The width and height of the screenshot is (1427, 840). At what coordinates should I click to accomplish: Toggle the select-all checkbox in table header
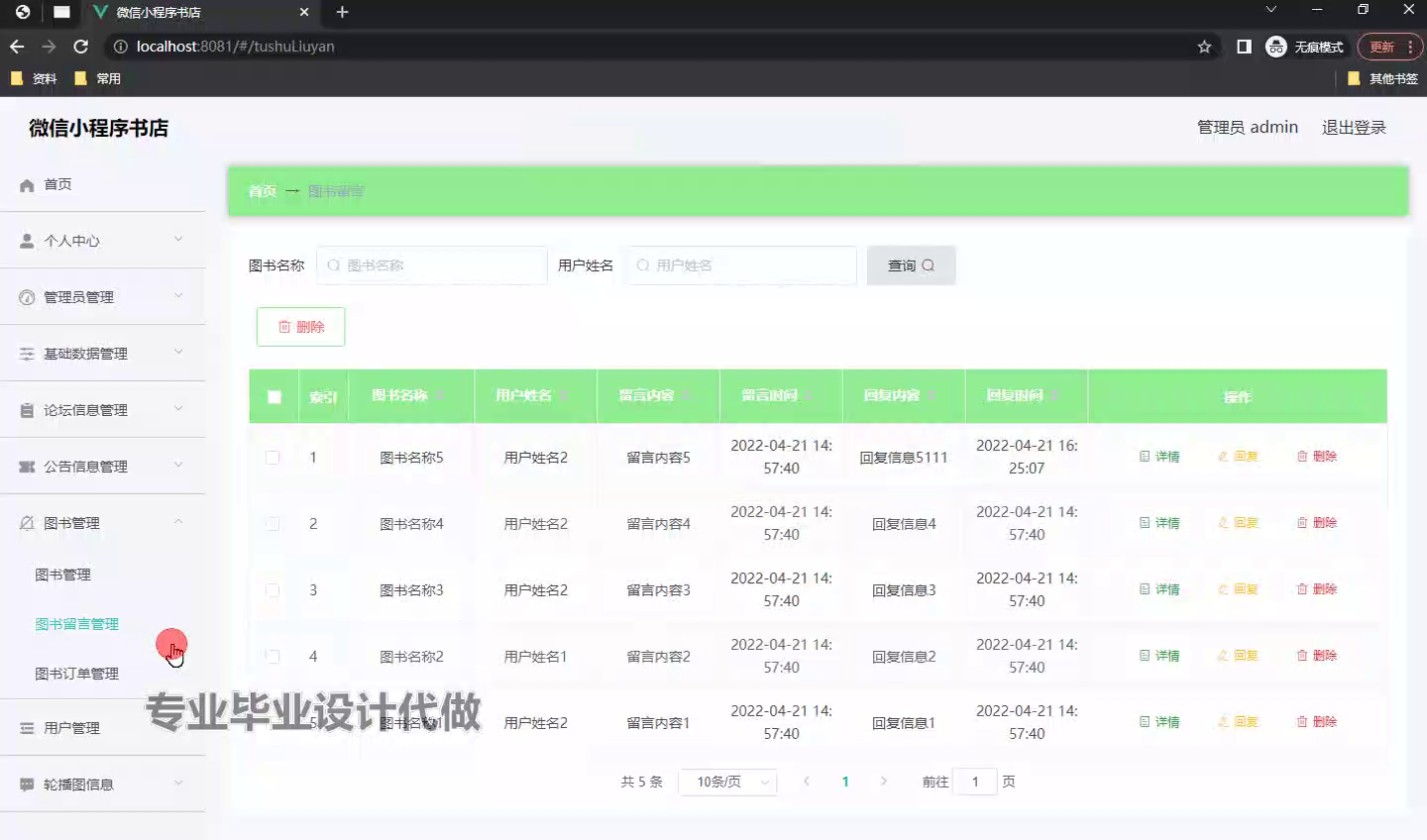274,397
